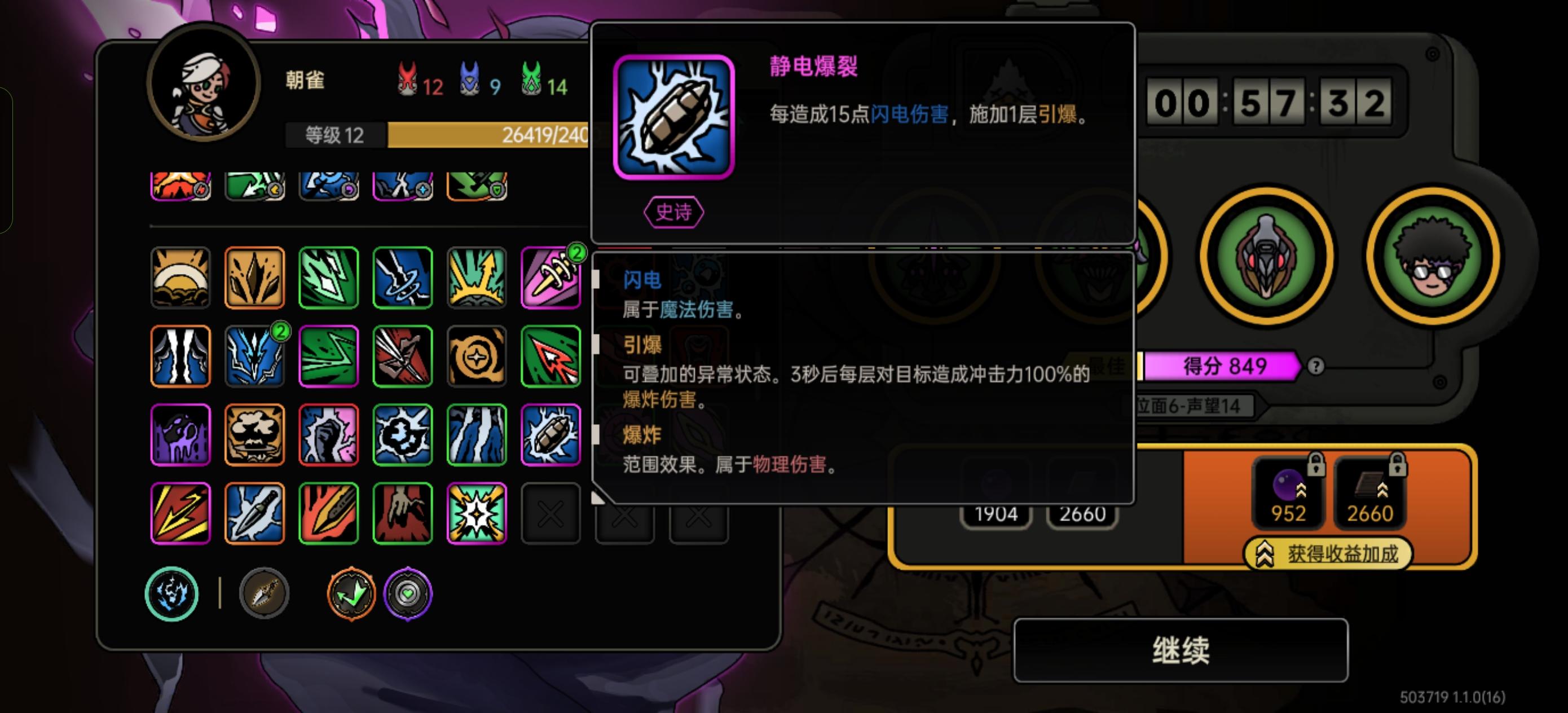Select the rising sun skill icon
The width and height of the screenshot is (1568, 713).
point(180,277)
